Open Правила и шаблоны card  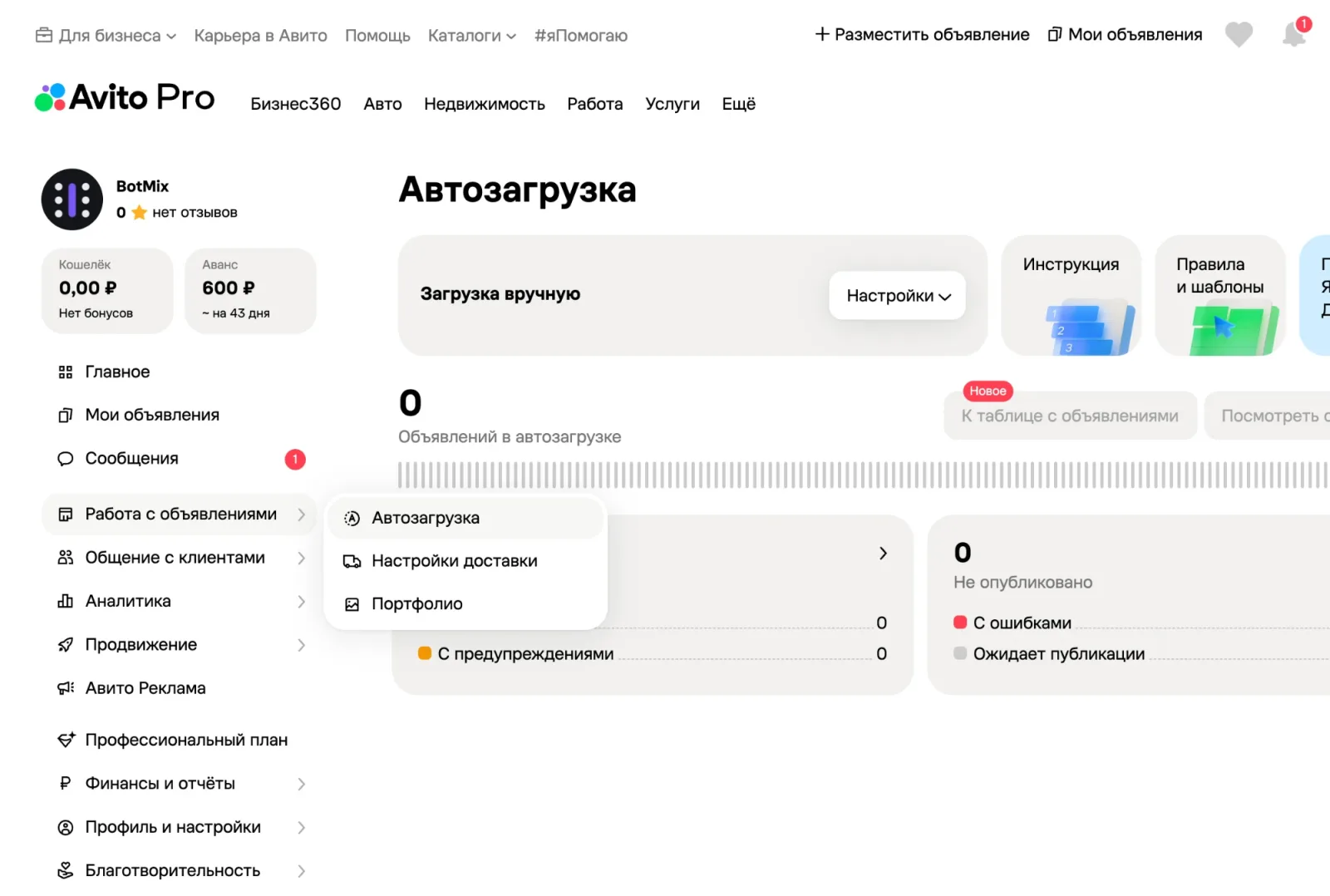pyautogui.click(x=1220, y=295)
